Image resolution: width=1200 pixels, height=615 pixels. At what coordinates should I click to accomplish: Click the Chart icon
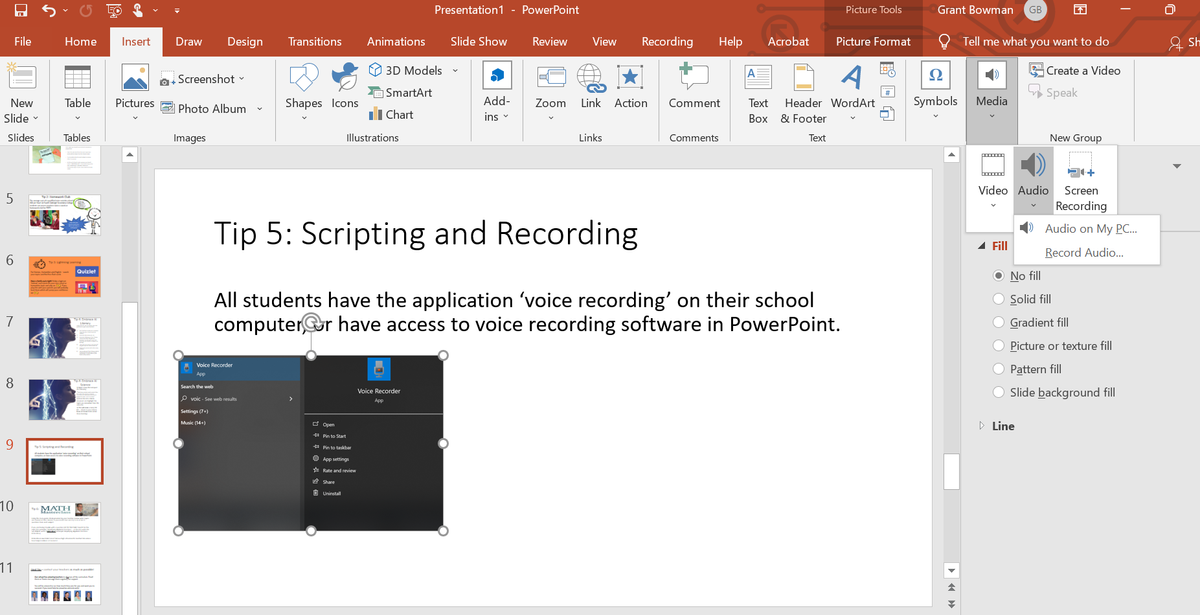pos(391,114)
